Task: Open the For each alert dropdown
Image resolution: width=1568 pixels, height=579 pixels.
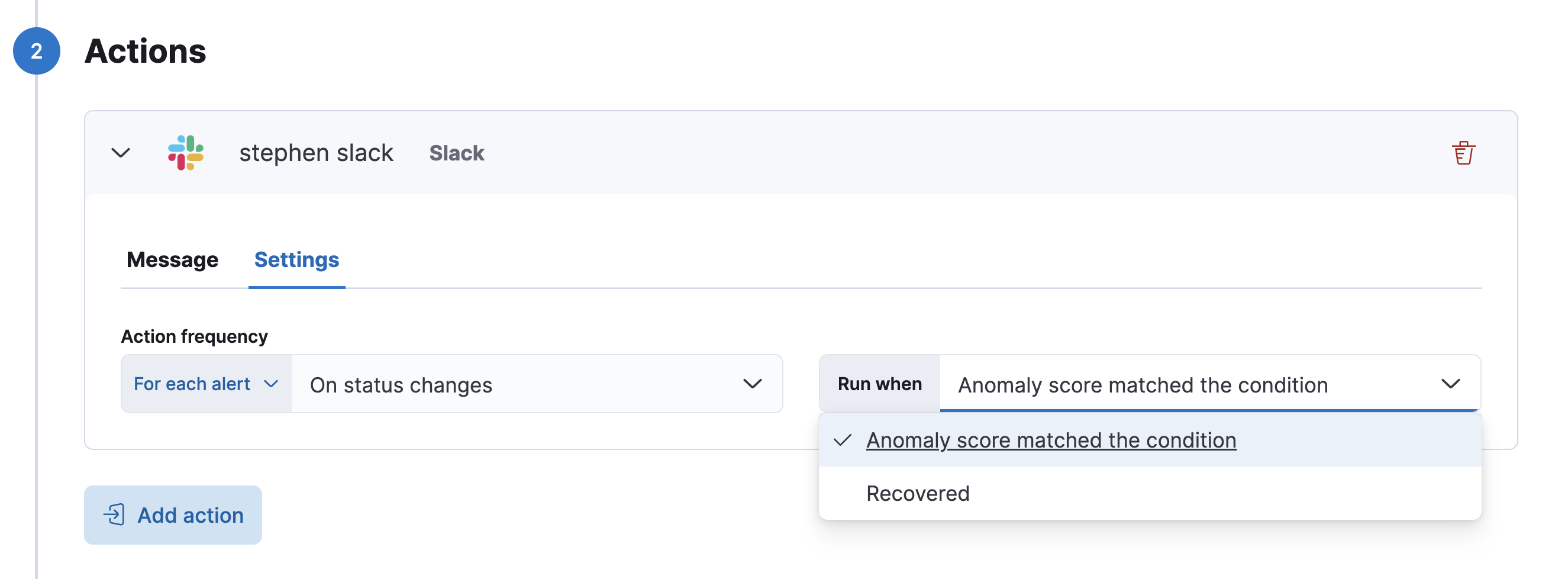Action: 206,384
